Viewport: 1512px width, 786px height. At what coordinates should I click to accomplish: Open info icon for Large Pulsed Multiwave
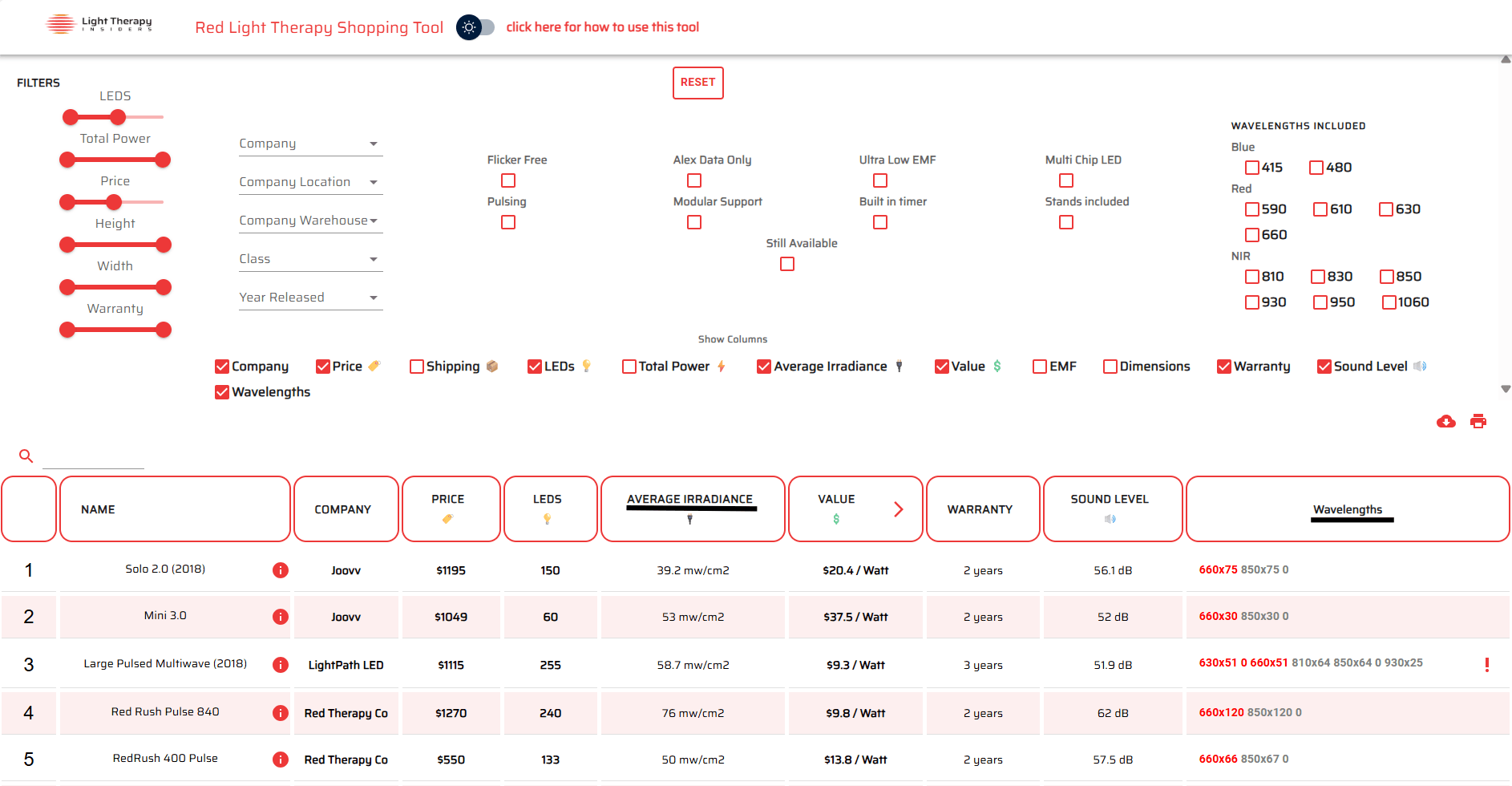281,665
